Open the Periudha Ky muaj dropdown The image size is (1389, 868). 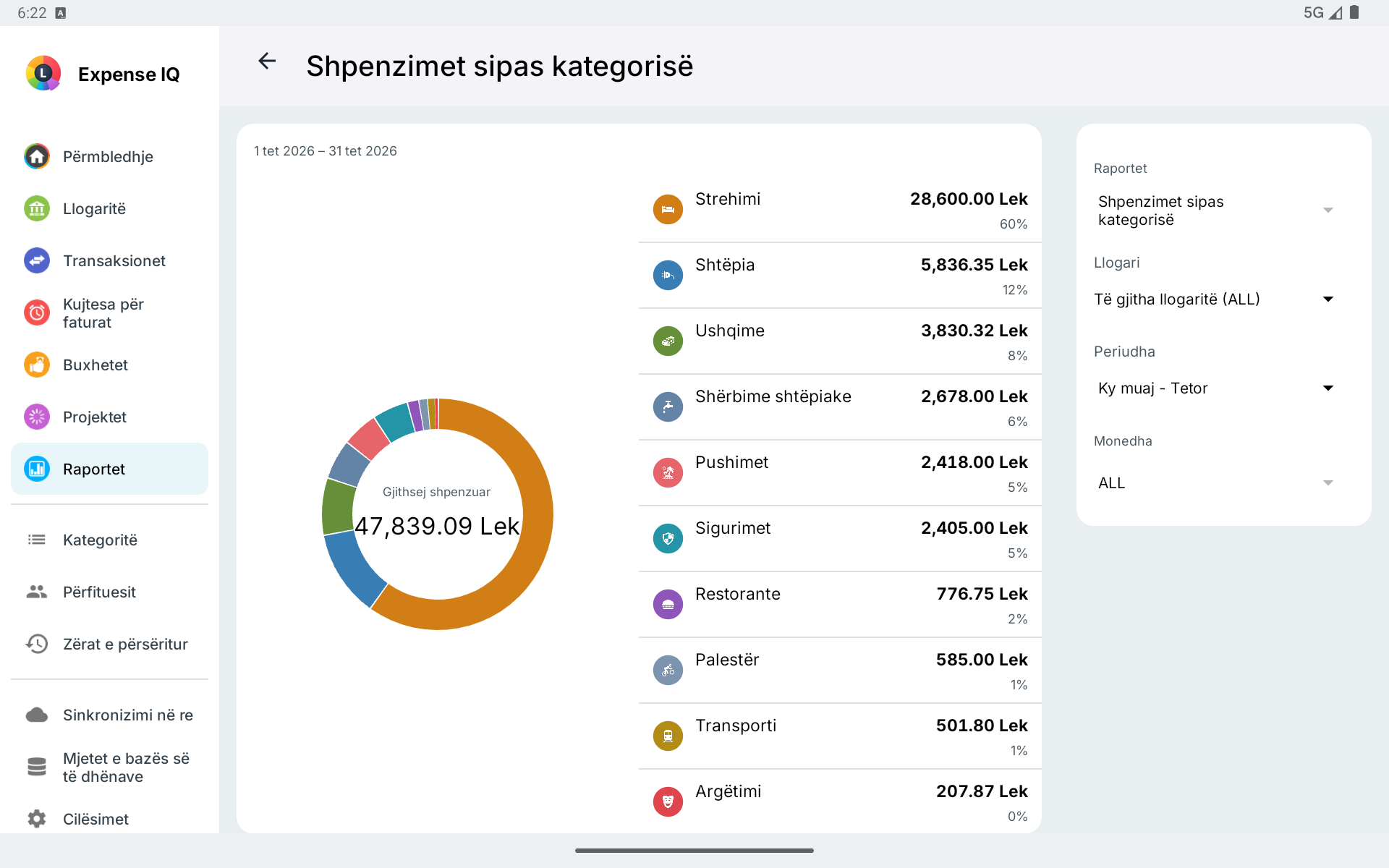1215,388
